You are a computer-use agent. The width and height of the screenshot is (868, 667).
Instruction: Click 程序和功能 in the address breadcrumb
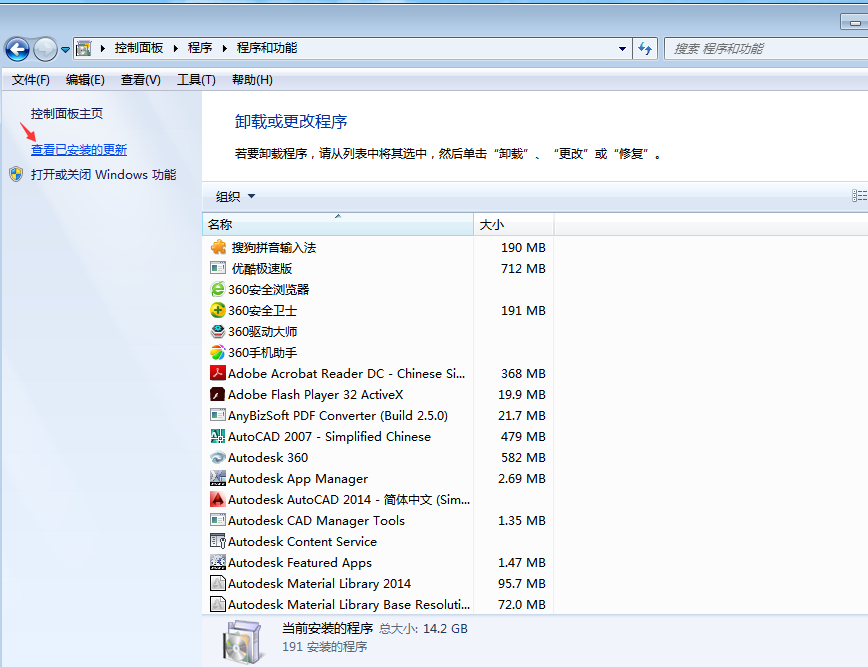point(267,48)
